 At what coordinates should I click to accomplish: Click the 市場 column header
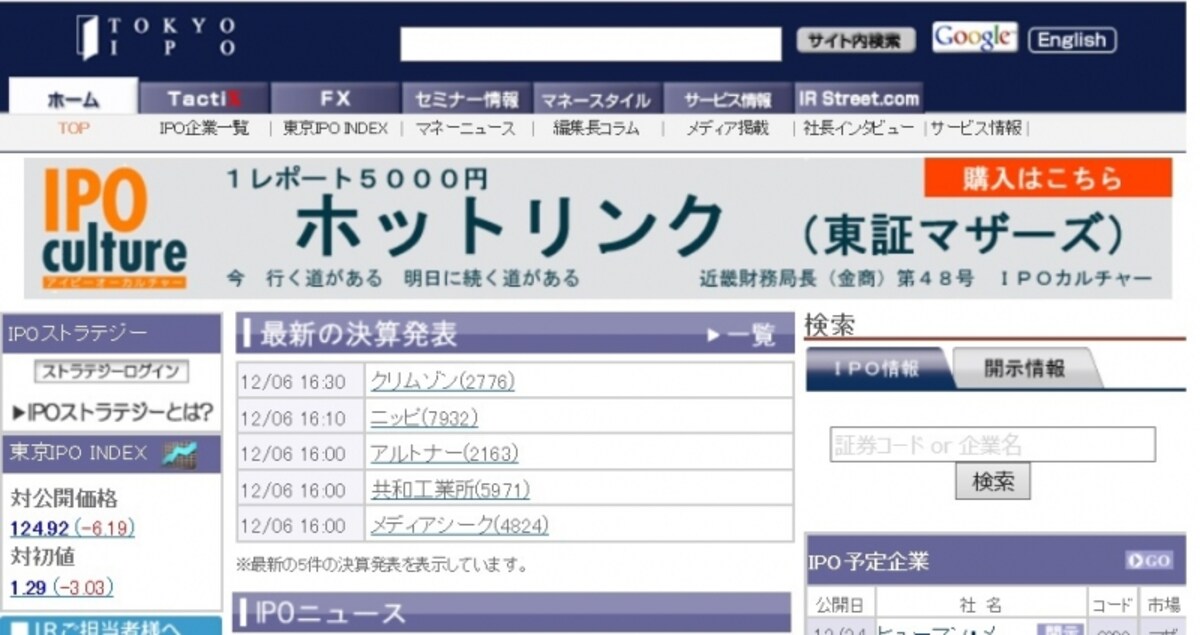[x=1162, y=605]
